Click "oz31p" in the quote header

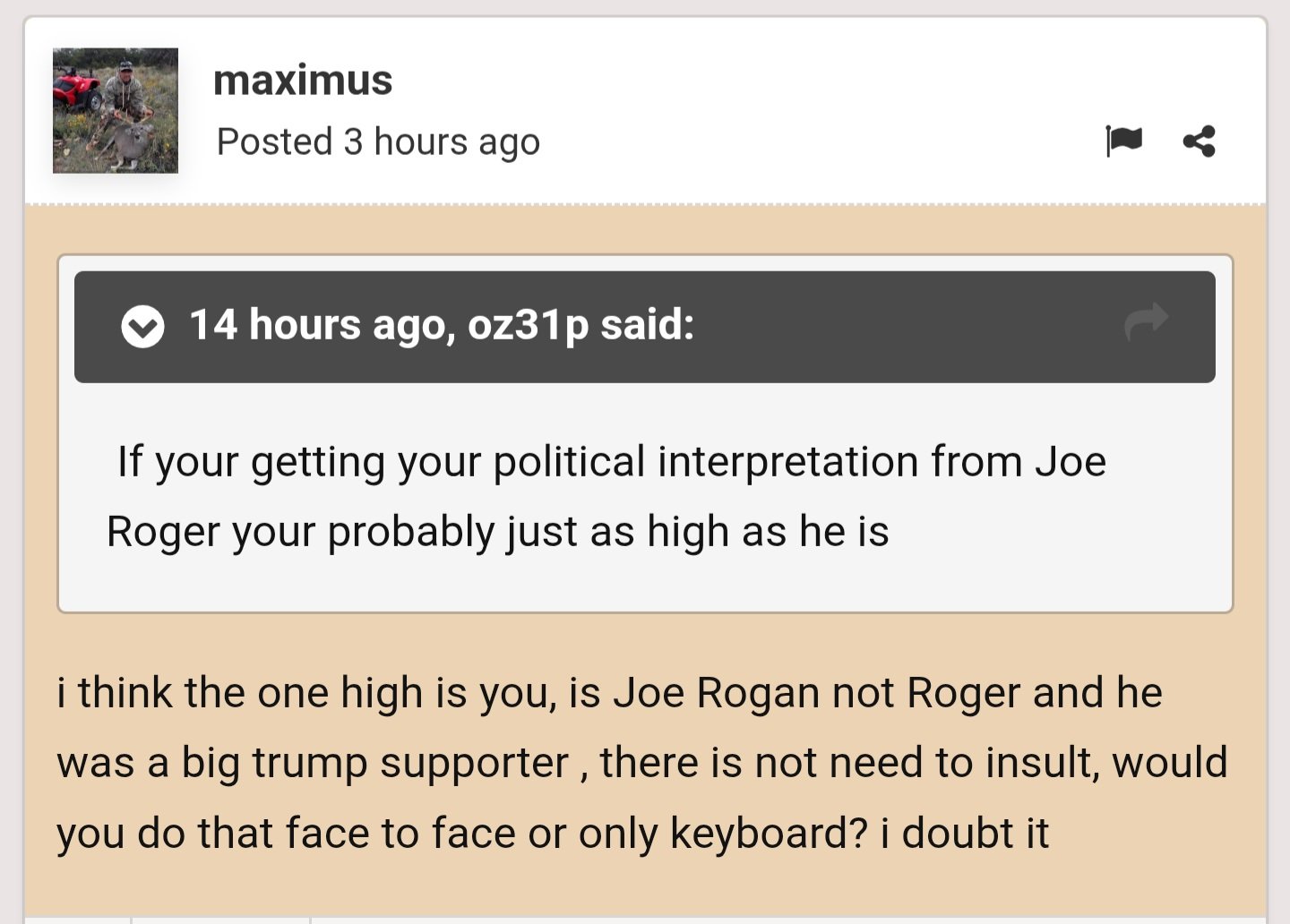(529, 324)
